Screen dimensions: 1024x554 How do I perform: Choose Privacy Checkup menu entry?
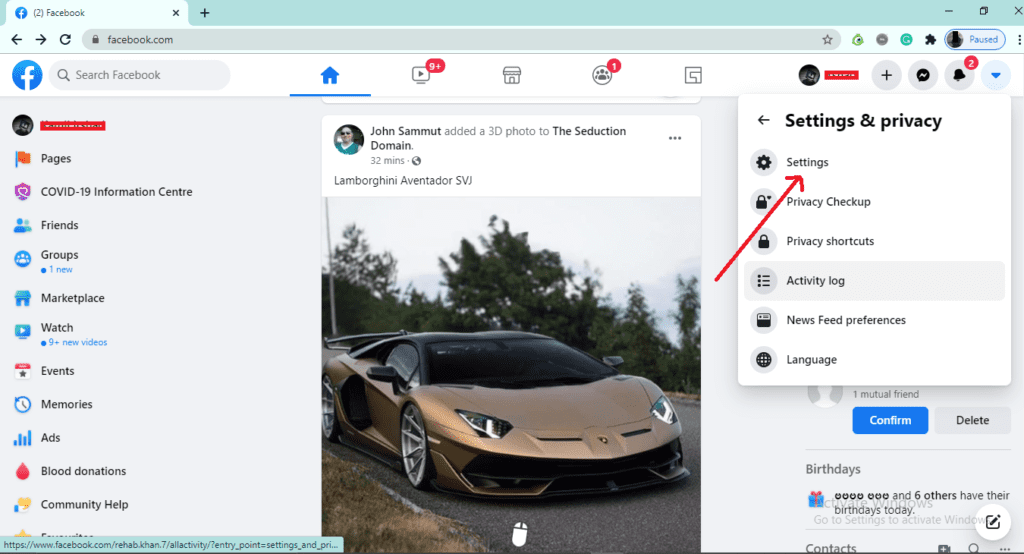pyautogui.click(x=828, y=202)
